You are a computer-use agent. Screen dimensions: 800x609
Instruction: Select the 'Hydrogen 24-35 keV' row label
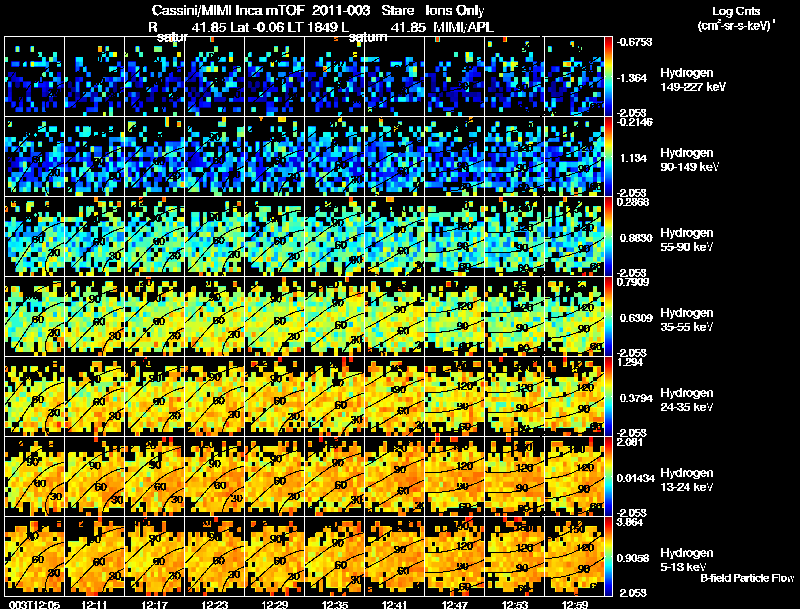686,400
